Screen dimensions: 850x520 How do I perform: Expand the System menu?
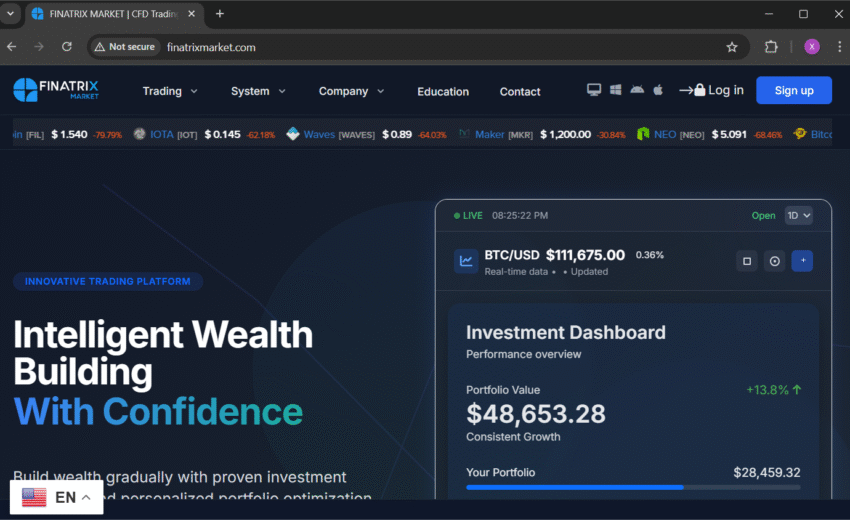258,91
